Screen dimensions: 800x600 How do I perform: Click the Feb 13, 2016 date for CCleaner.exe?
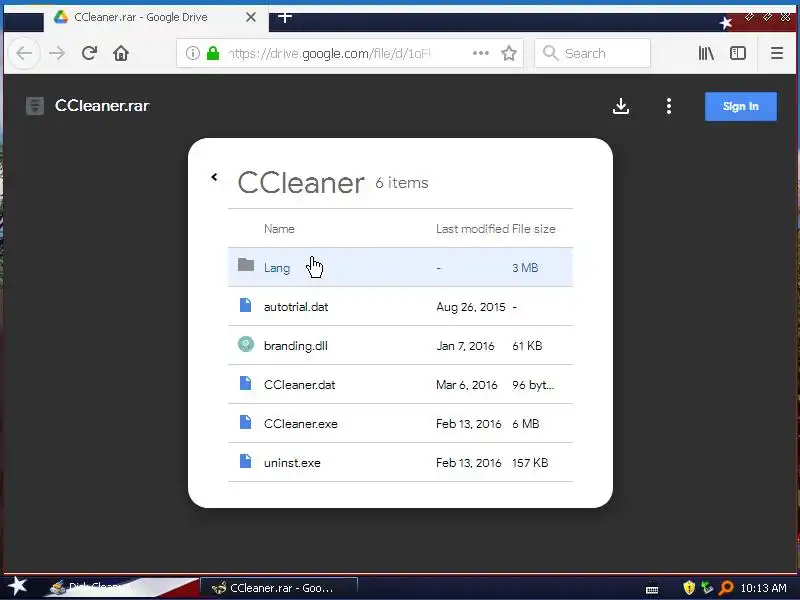tap(468, 423)
